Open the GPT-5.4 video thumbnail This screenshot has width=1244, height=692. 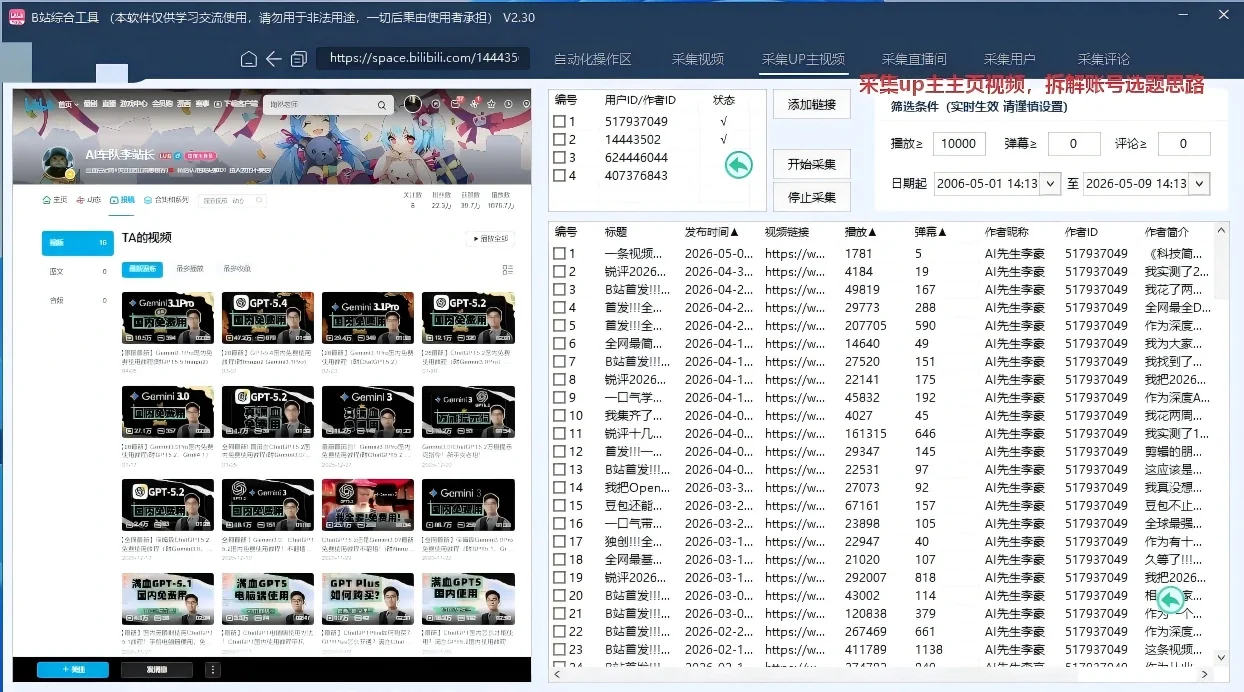coord(268,318)
